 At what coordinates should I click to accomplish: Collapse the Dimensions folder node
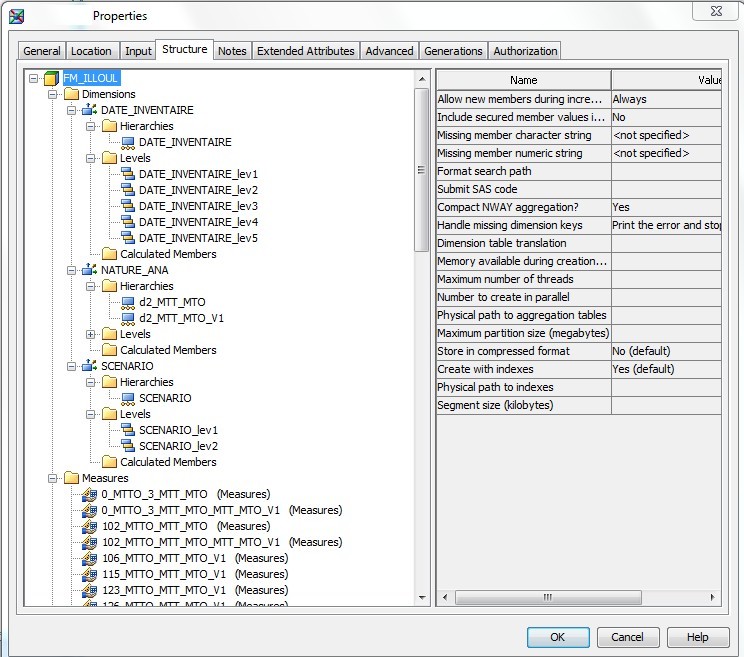coord(53,94)
